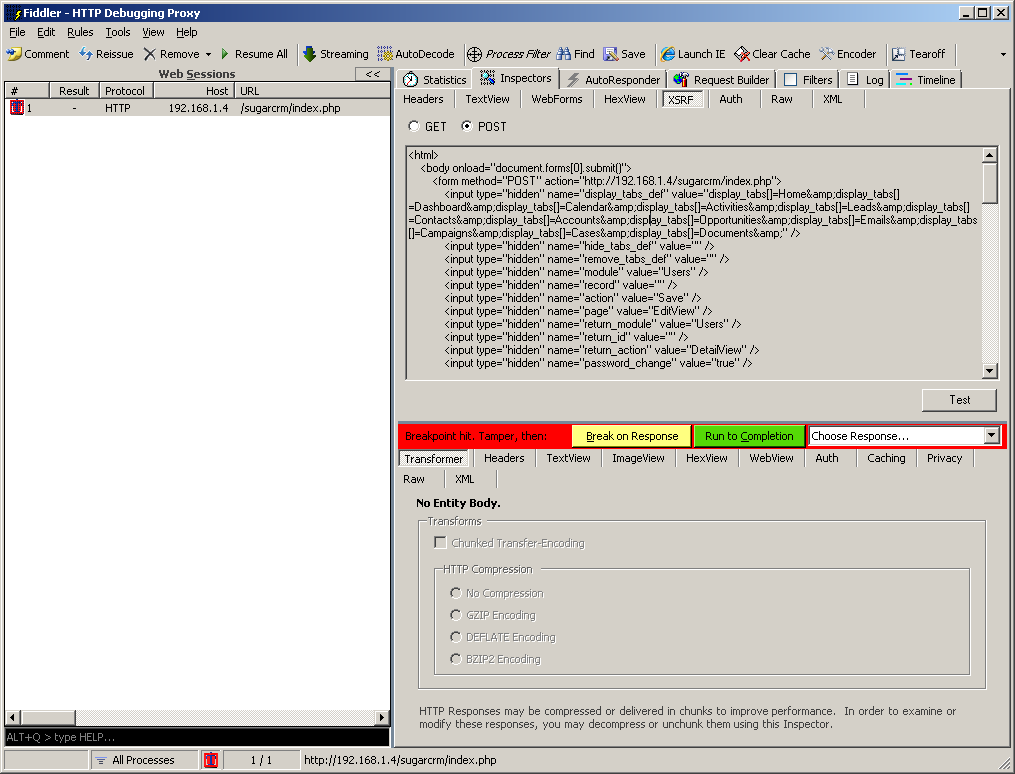Image resolution: width=1015 pixels, height=774 pixels.
Task: Open the File menu
Action: [x=17, y=32]
